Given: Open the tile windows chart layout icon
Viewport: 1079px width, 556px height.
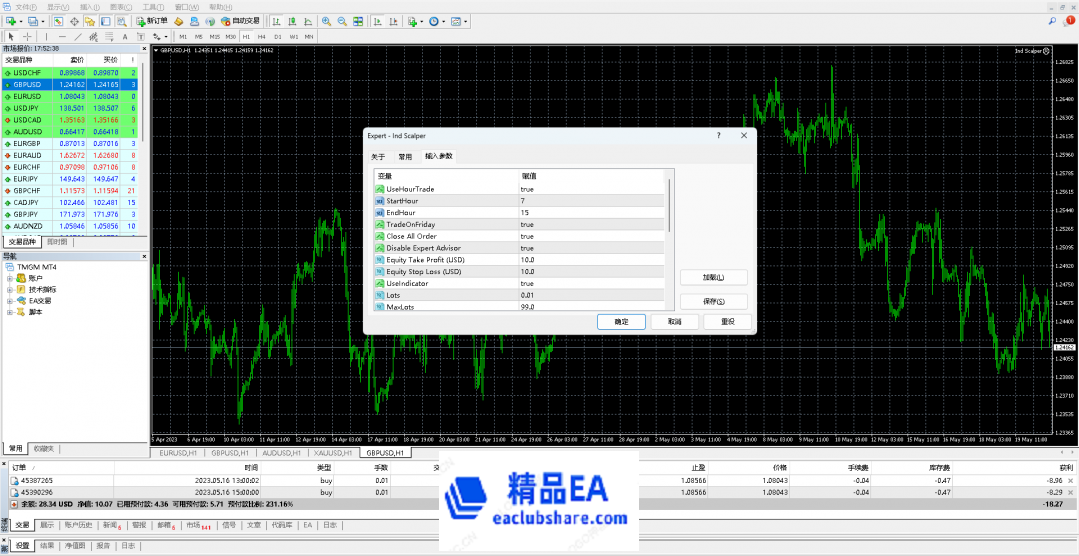Looking at the screenshot, I should [x=358, y=21].
